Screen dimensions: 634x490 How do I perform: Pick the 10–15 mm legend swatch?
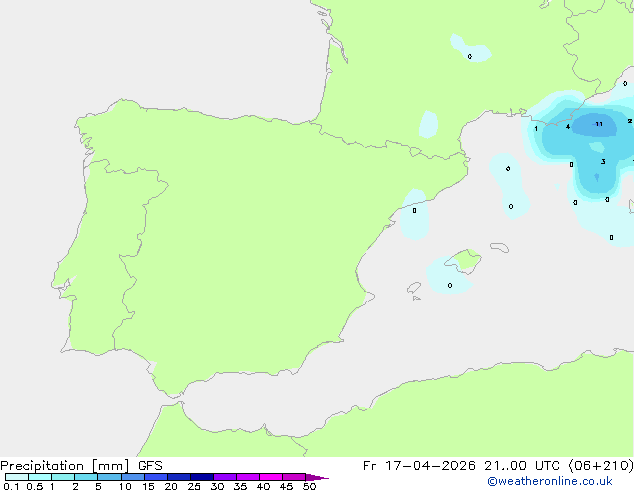(133, 477)
